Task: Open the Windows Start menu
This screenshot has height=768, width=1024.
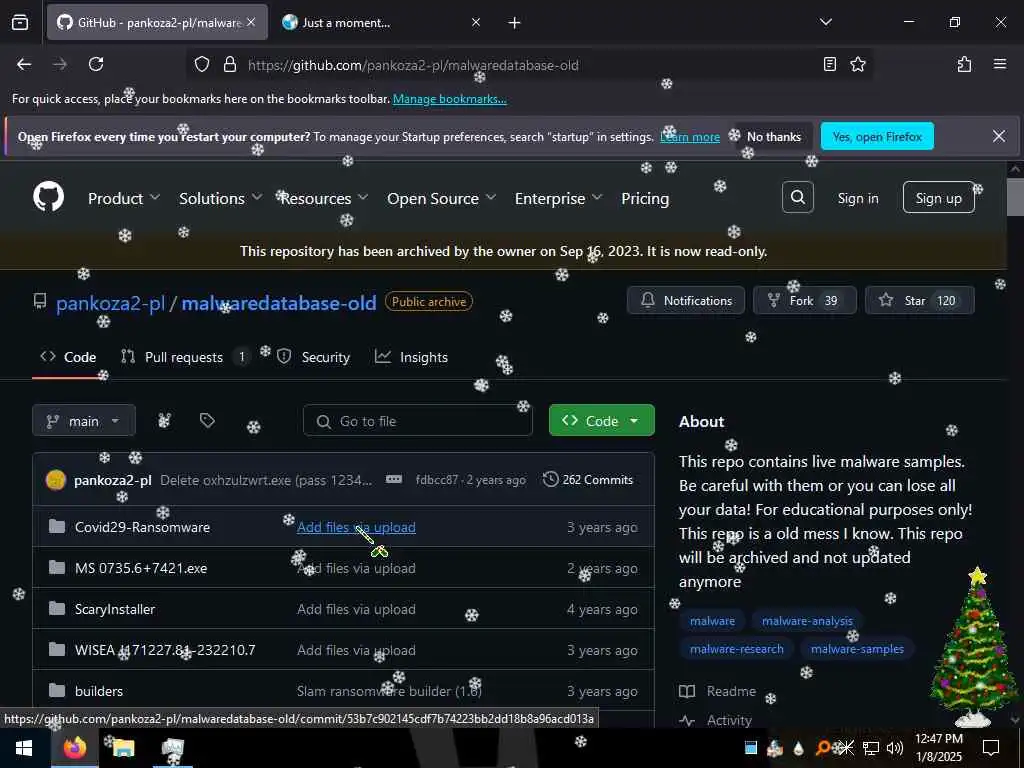Action: (x=24, y=748)
